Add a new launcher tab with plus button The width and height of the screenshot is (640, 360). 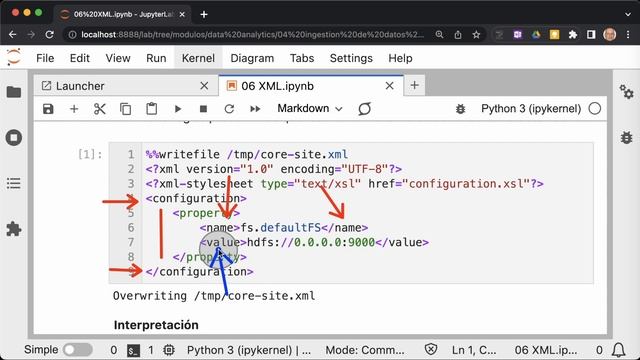tap(414, 85)
